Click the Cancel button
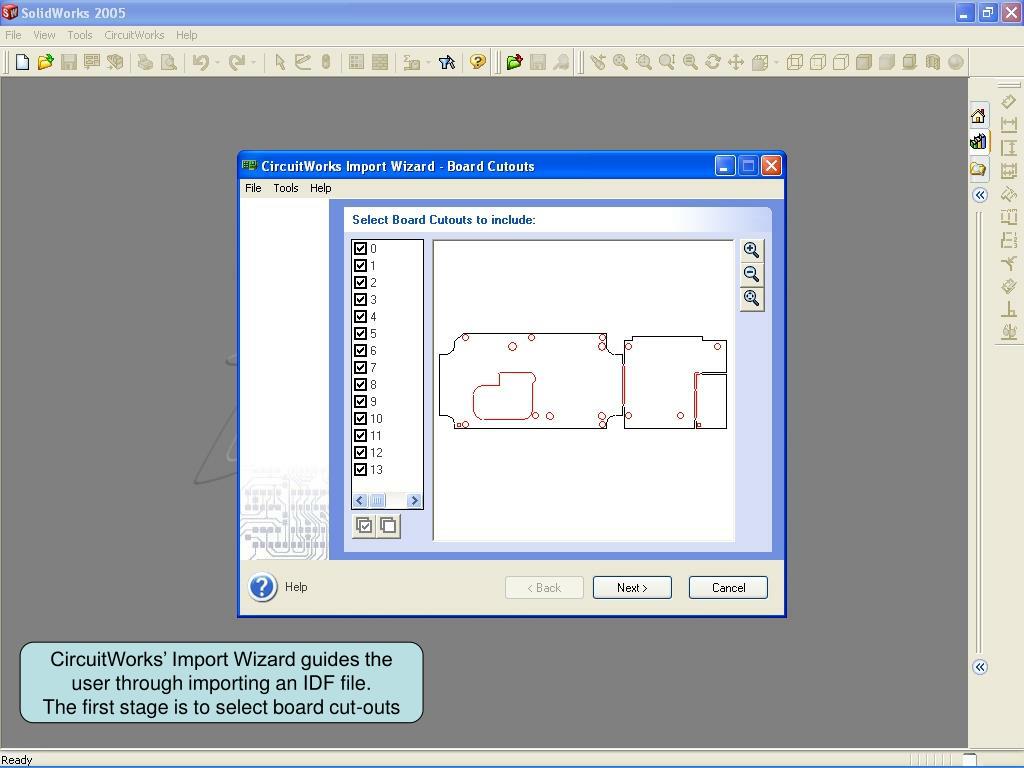The image size is (1024, 768). pyautogui.click(x=728, y=588)
